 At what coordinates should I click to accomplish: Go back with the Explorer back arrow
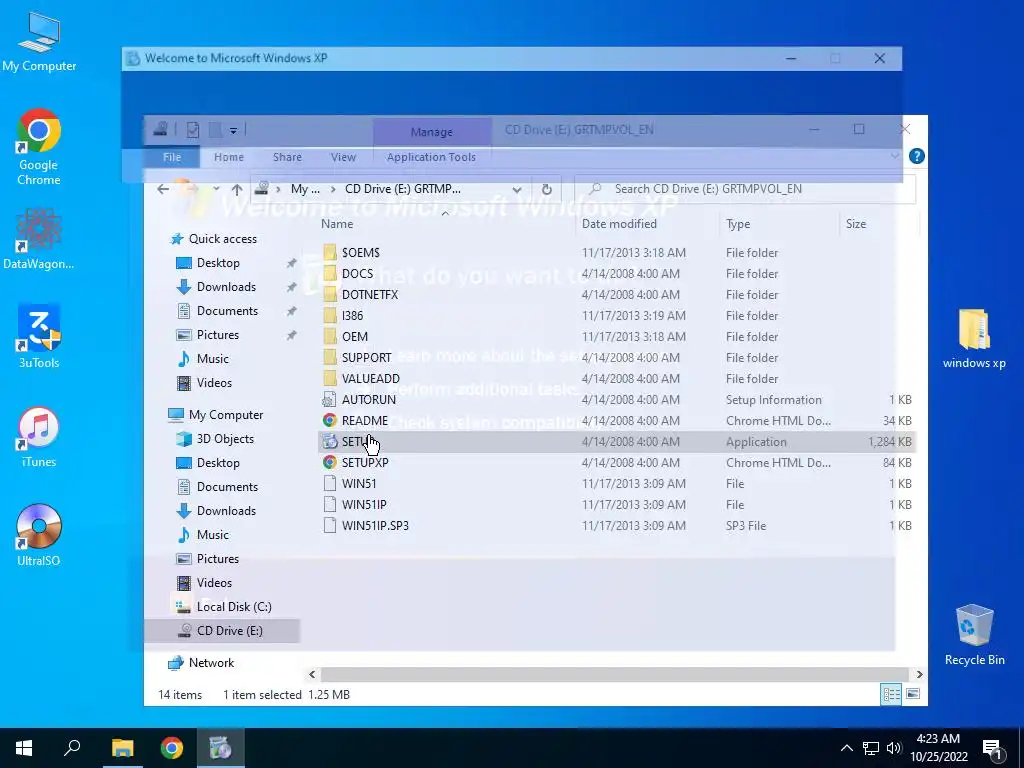coord(163,189)
